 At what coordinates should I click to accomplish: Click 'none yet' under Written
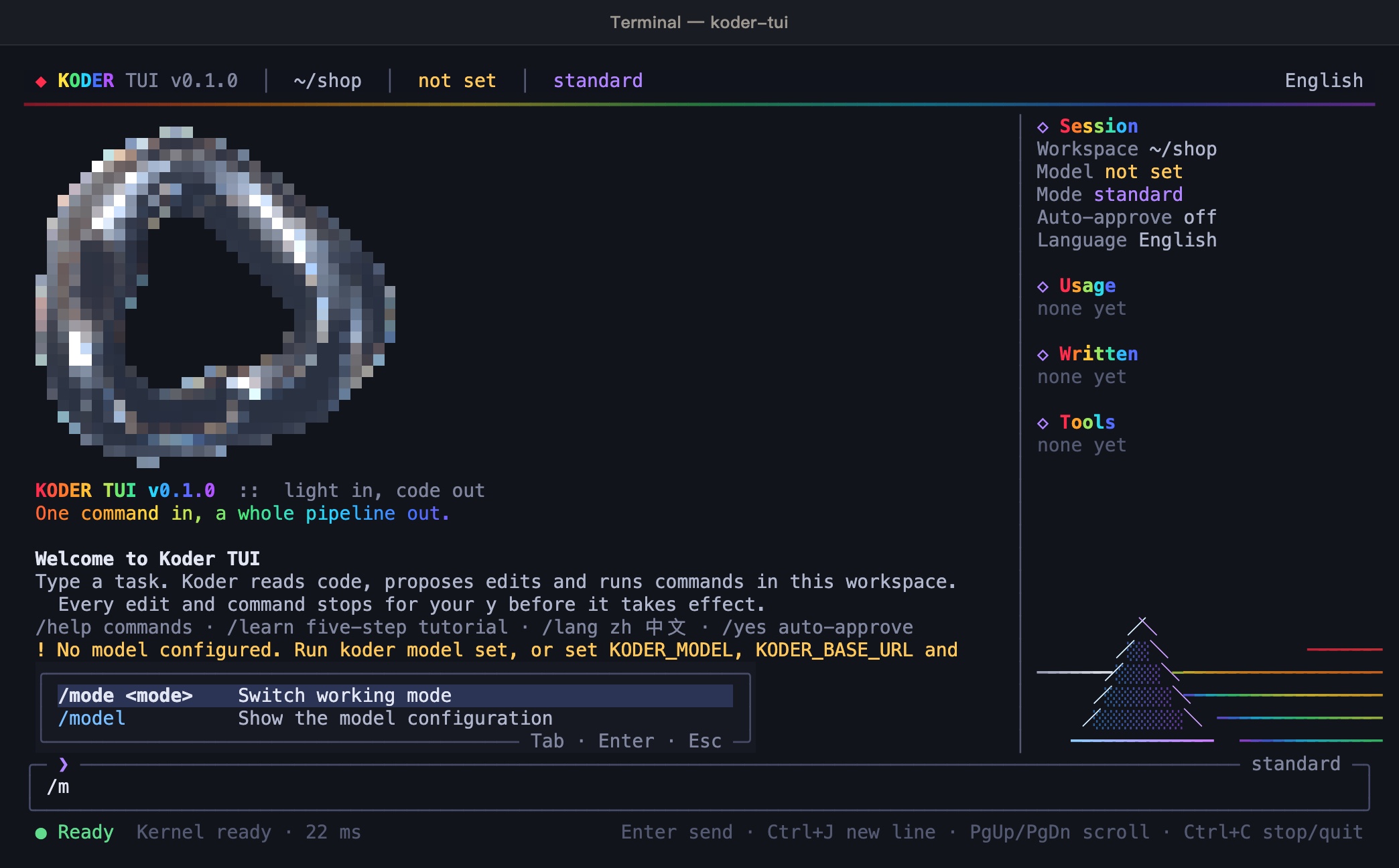pos(1081,376)
